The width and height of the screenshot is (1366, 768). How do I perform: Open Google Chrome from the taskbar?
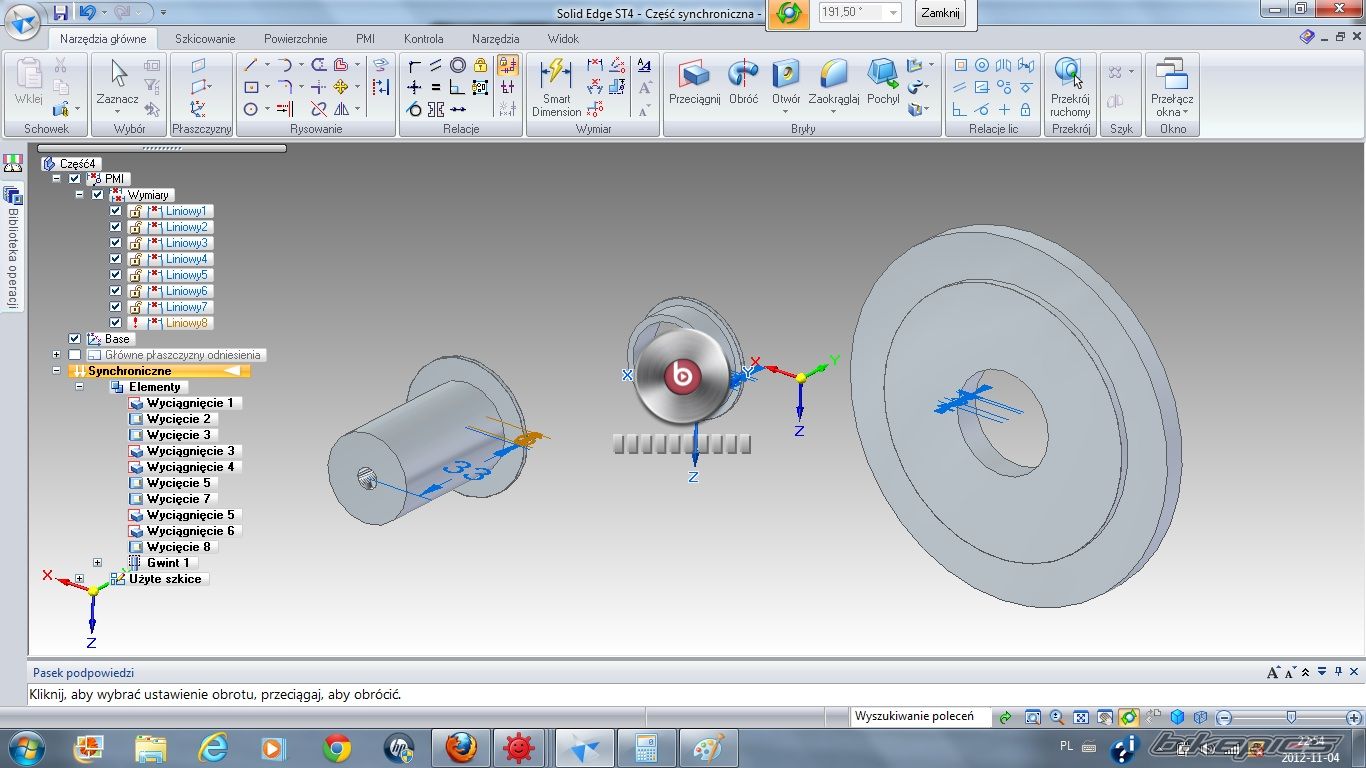[x=337, y=747]
